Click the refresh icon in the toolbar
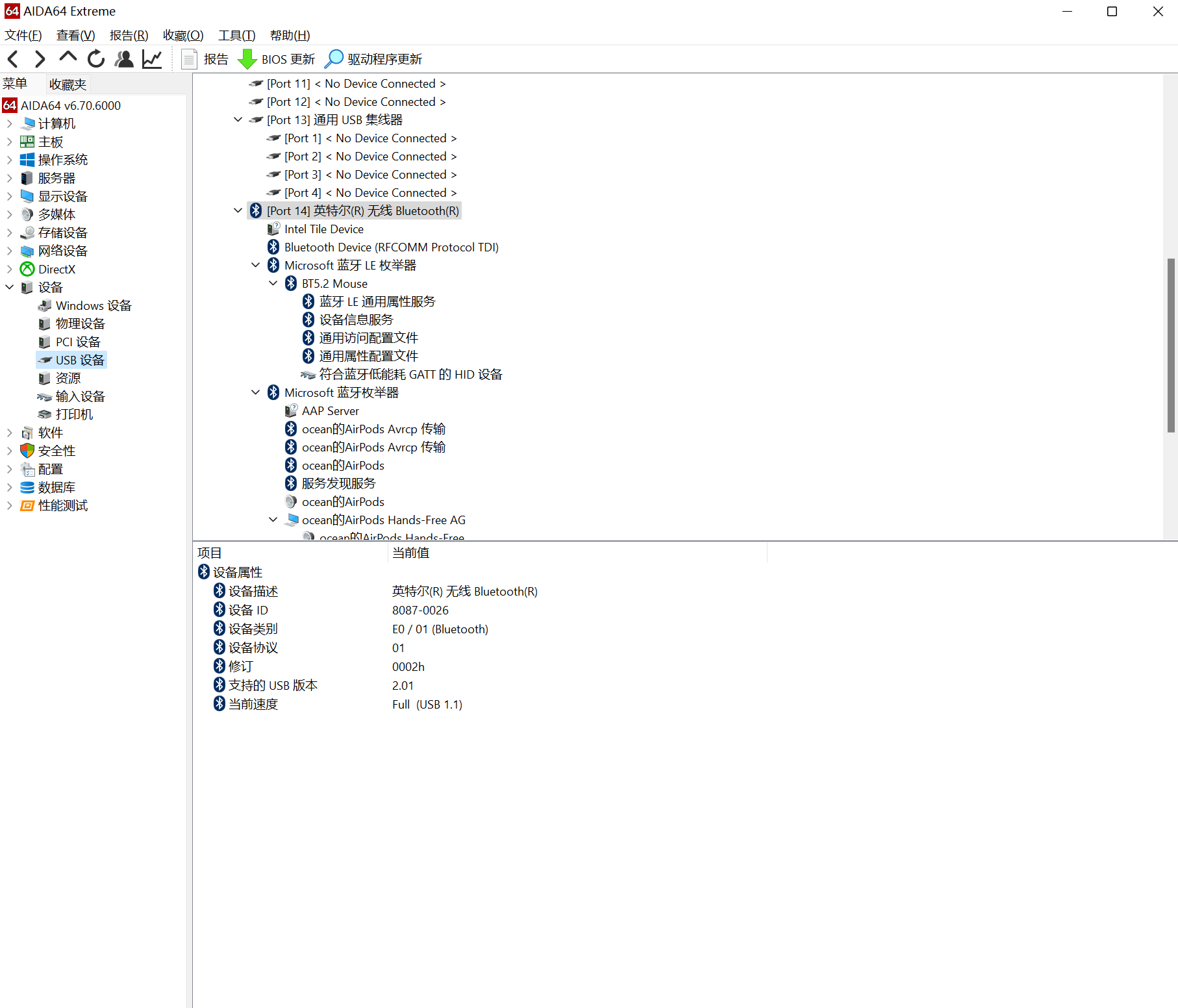The height and width of the screenshot is (1008, 1178). (x=95, y=59)
